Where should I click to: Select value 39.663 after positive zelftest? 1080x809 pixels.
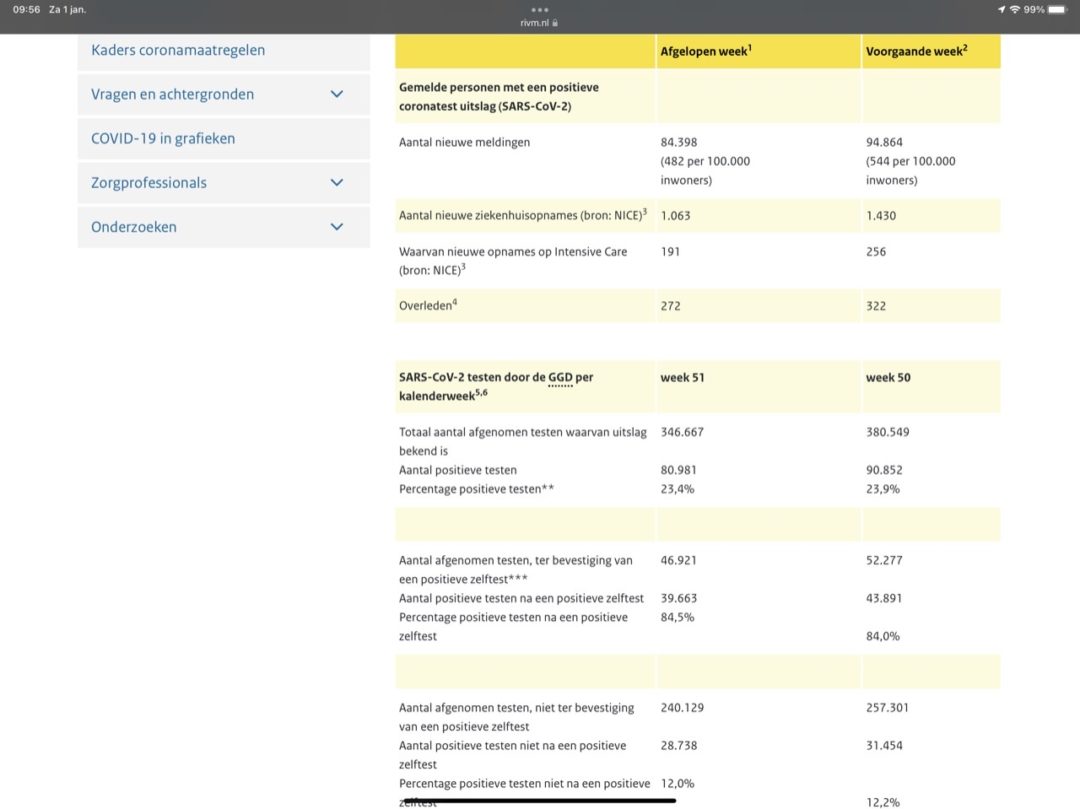[678, 598]
